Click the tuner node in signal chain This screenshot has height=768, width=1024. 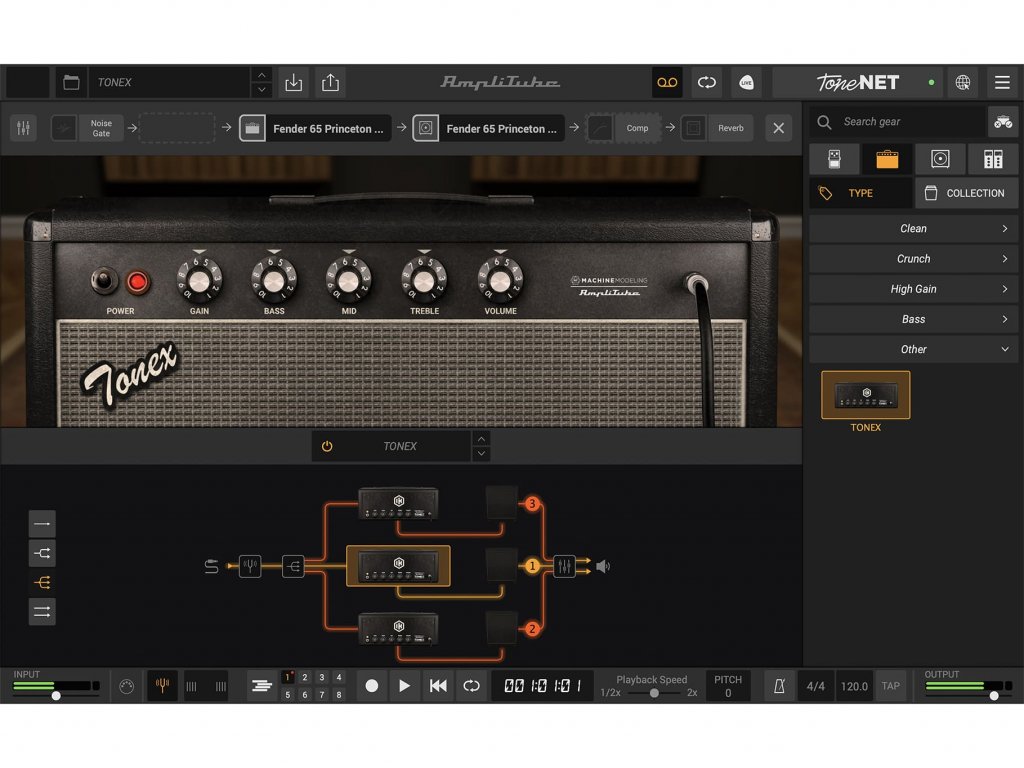[250, 566]
